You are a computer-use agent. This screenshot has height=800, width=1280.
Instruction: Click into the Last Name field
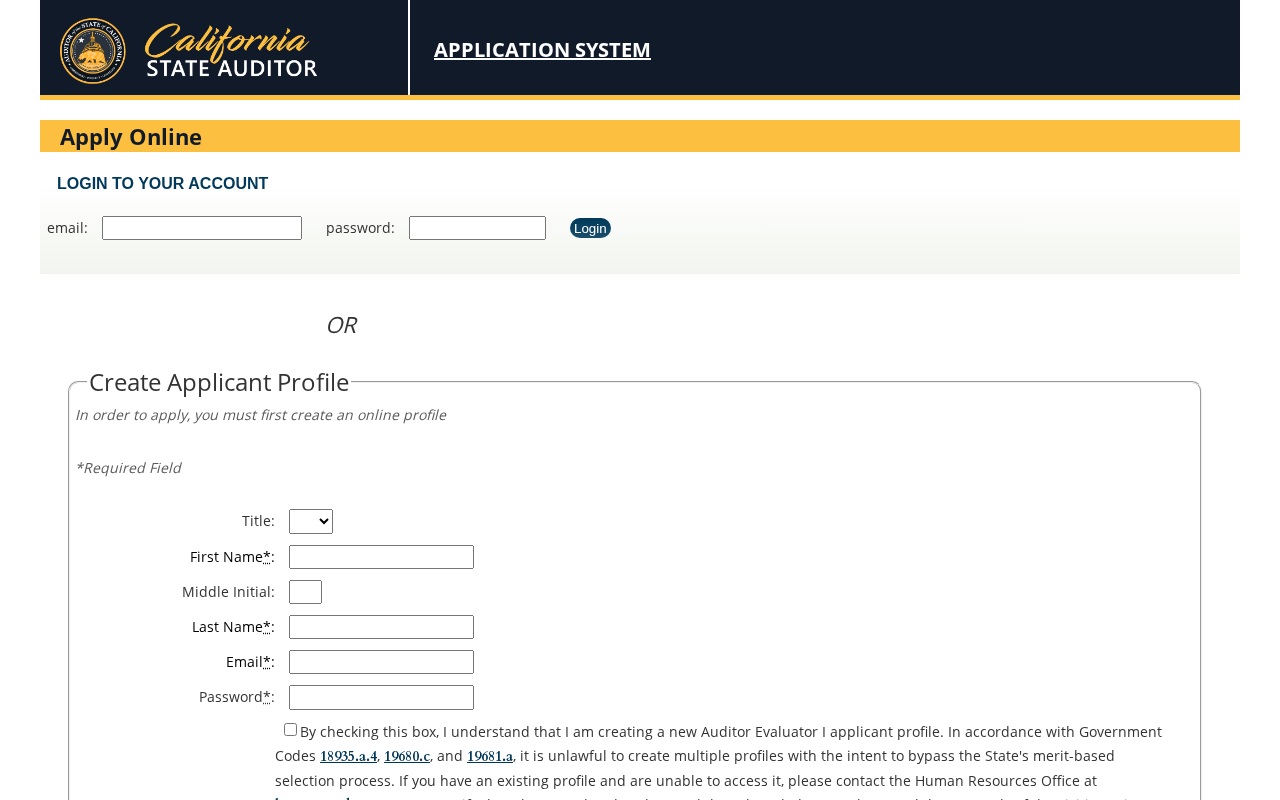[x=381, y=627]
